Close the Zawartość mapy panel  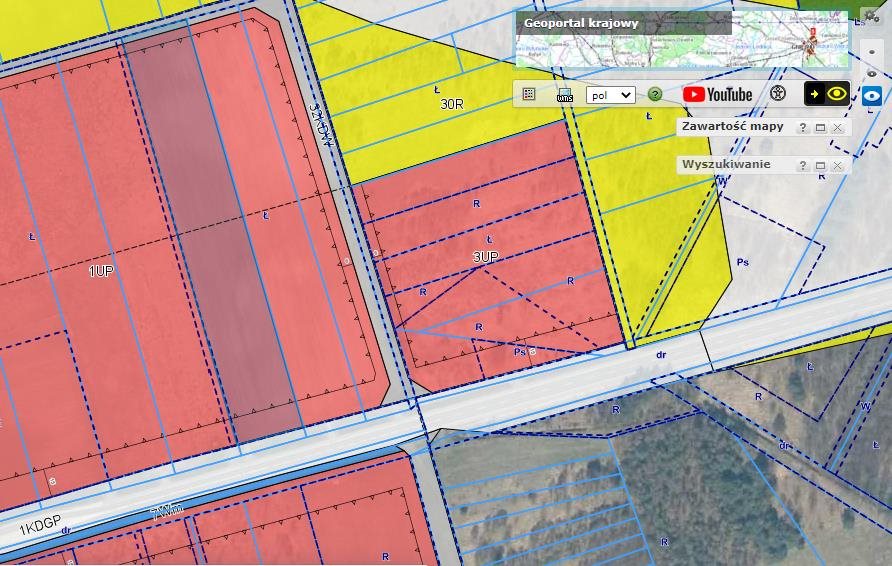(838, 128)
